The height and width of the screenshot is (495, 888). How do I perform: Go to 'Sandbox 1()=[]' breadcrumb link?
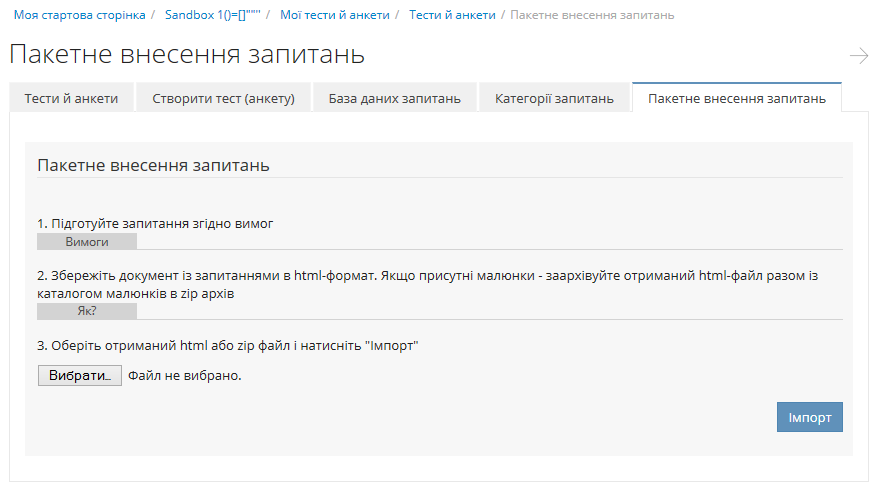point(212,15)
